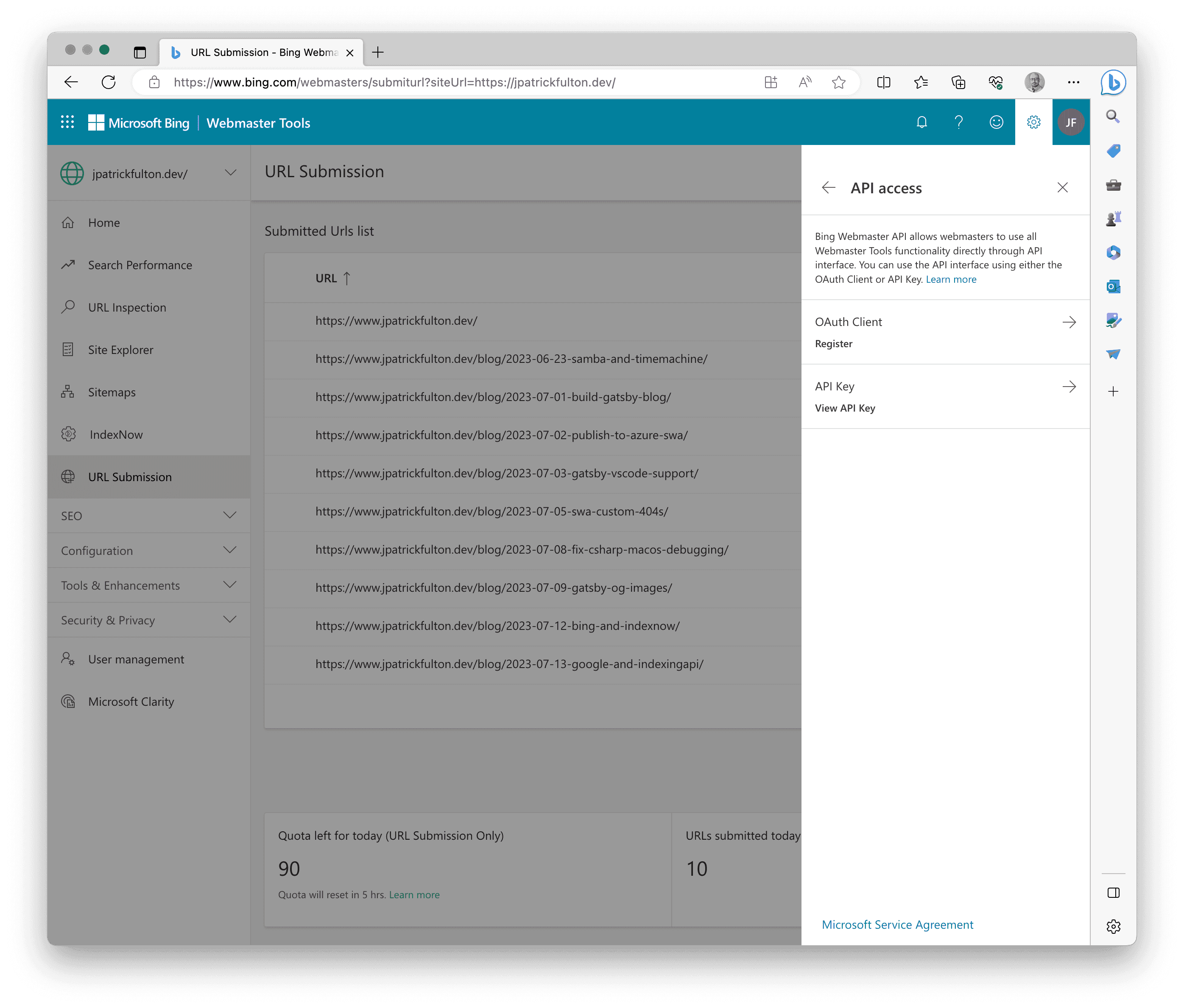Open a new browser tab
1184x1008 pixels.
pos(378,53)
